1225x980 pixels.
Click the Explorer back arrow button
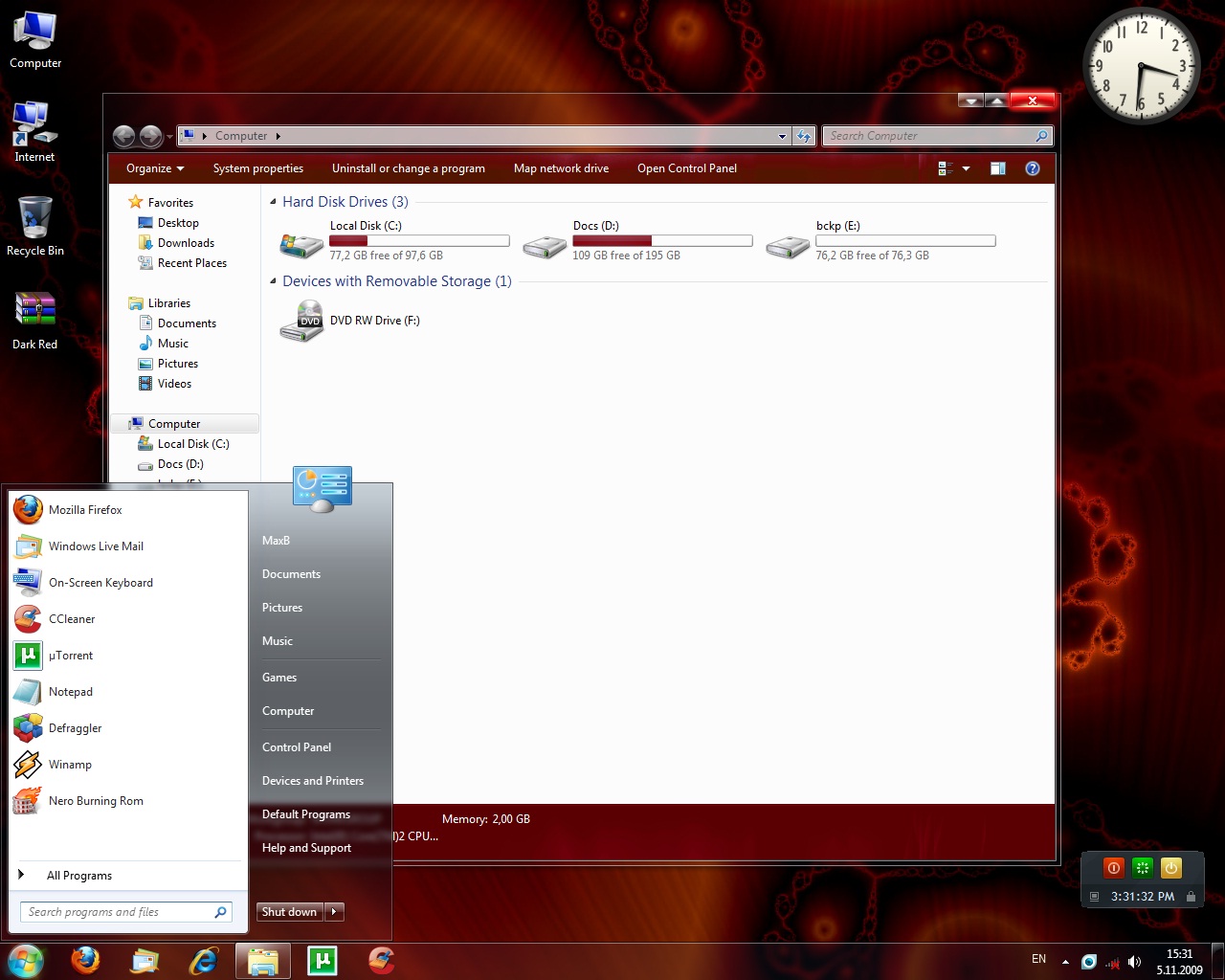pos(124,136)
